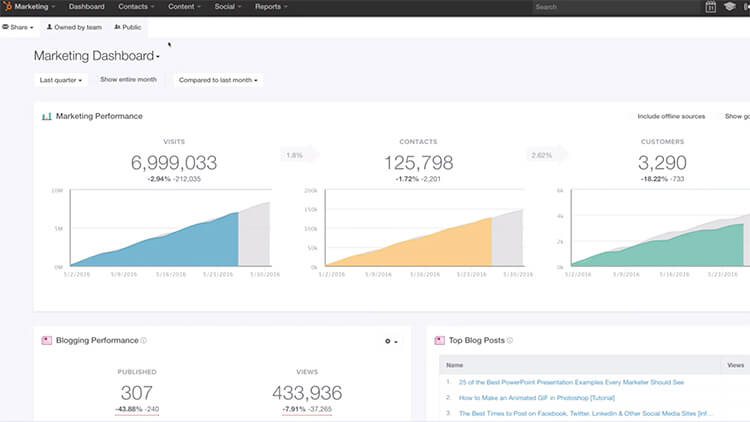Open the Reports menu
This screenshot has height=422, width=750.
pyautogui.click(x=271, y=7)
